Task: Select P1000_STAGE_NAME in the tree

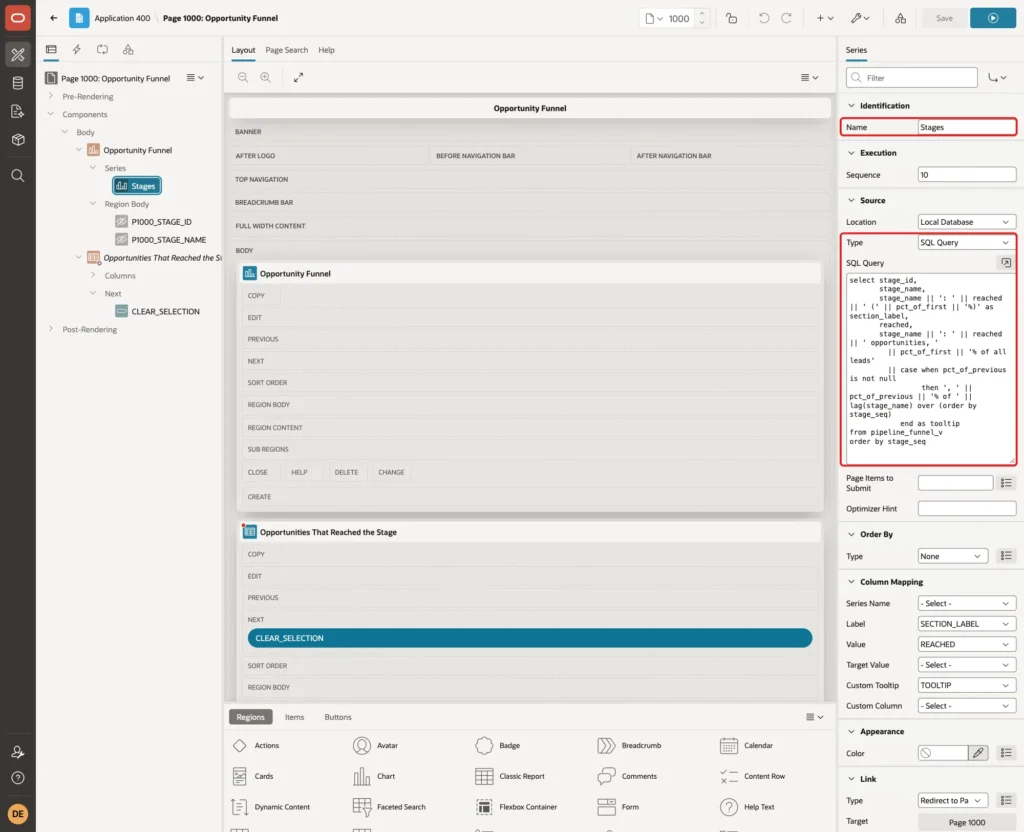Action: pos(168,240)
